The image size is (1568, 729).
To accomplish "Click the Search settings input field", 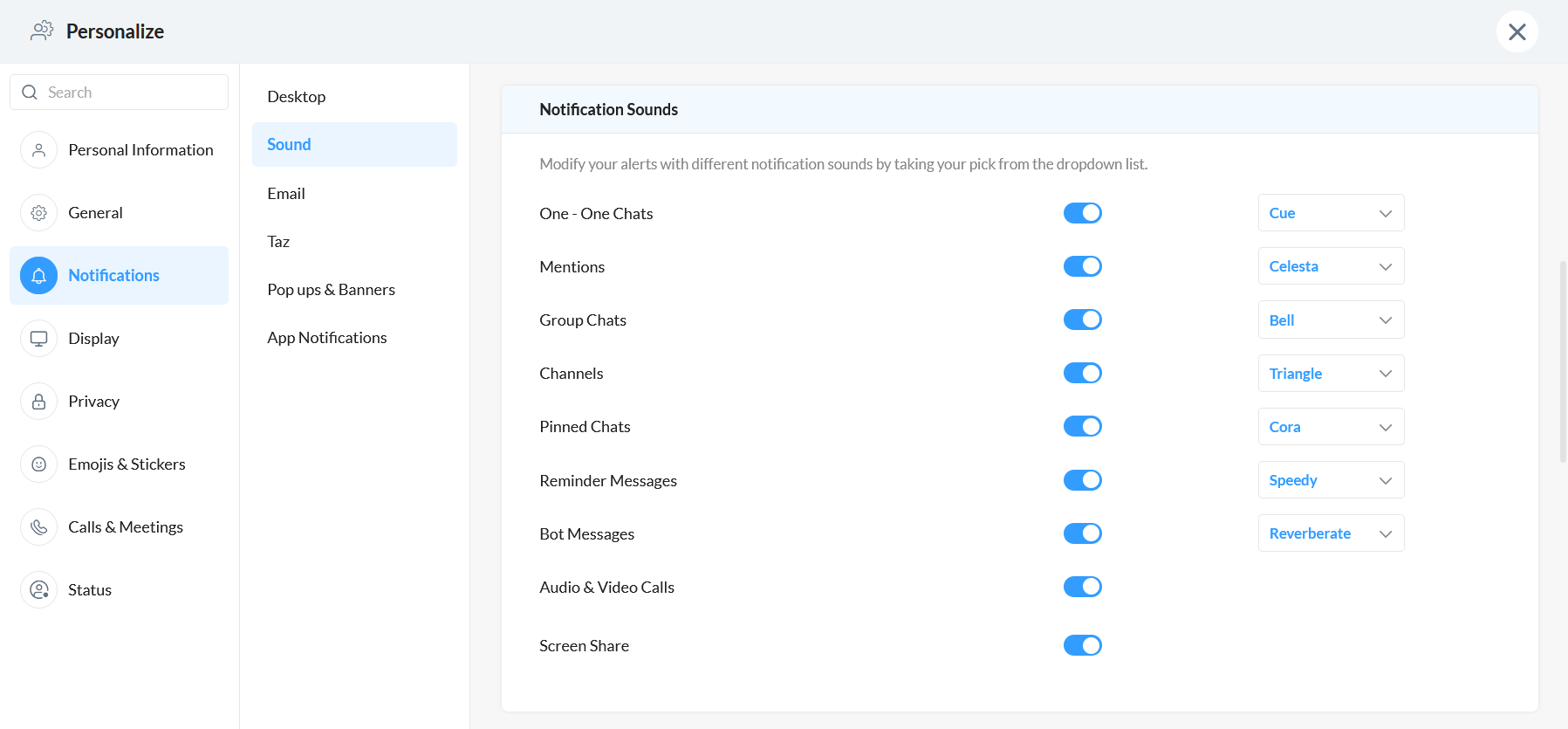I will (131, 93).
